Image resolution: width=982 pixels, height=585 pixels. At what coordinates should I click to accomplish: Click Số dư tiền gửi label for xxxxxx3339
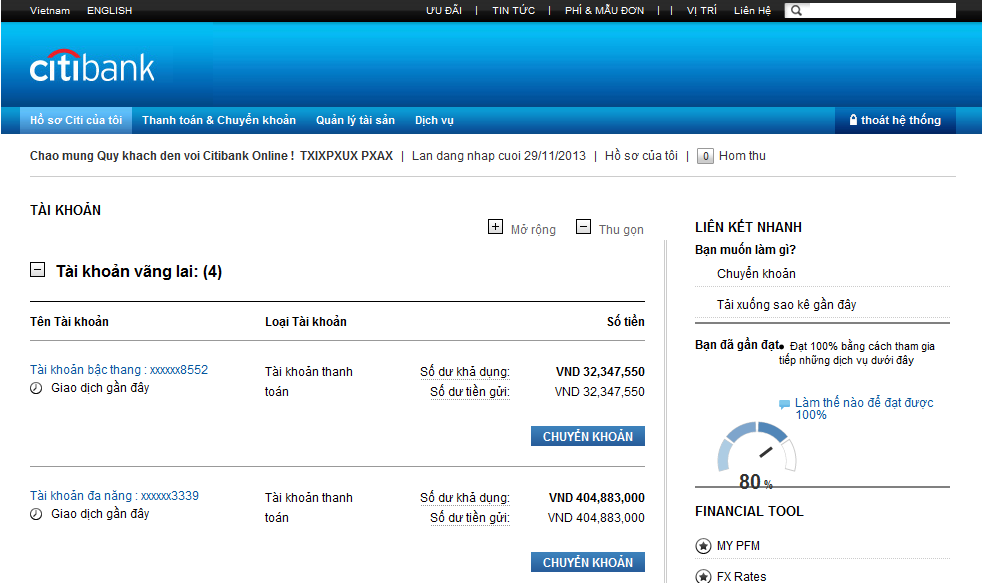pyautogui.click(x=470, y=518)
